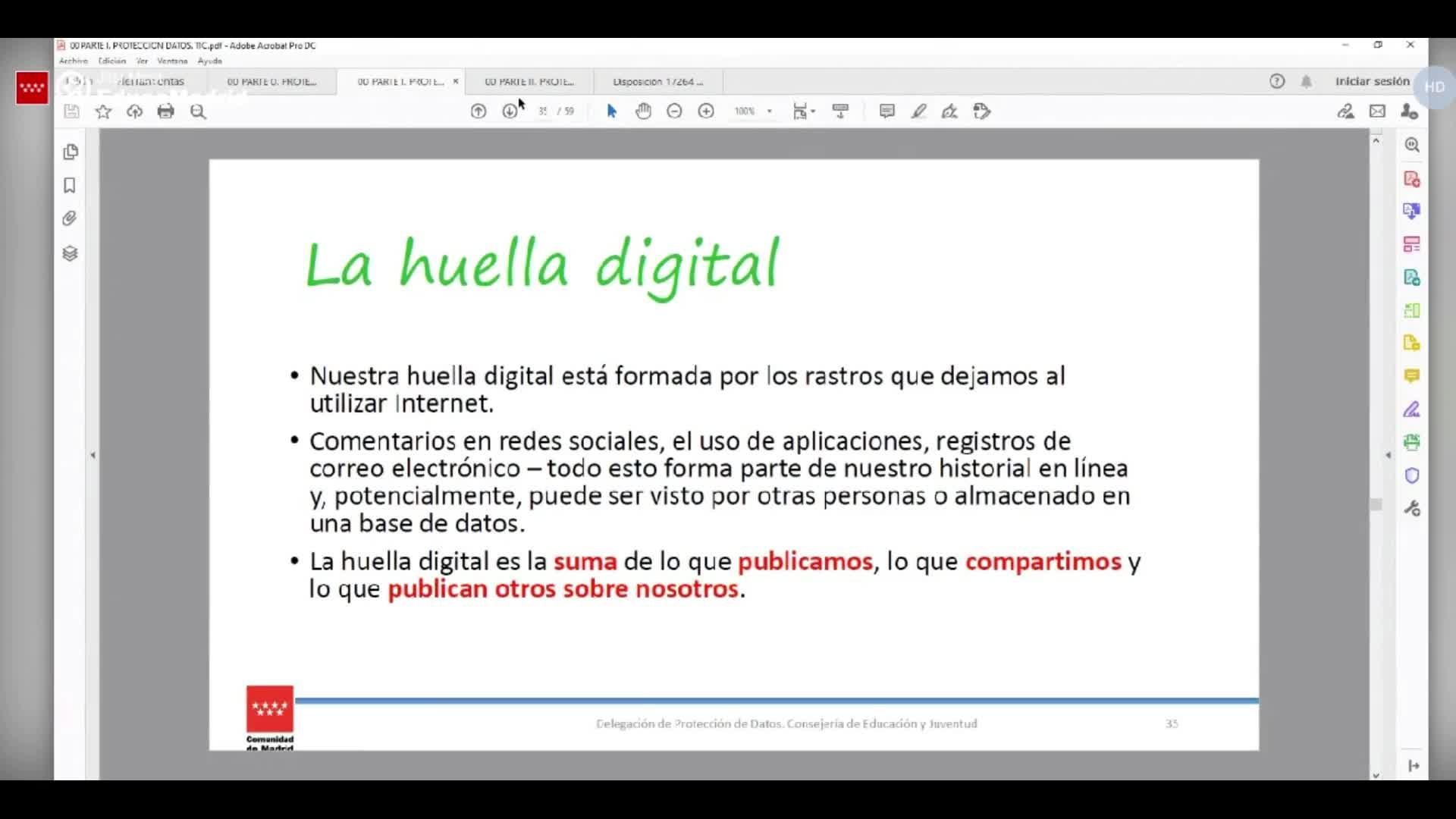This screenshot has width=1456, height=819.
Task: Switch to 00 PARTE II tab
Action: [529, 81]
